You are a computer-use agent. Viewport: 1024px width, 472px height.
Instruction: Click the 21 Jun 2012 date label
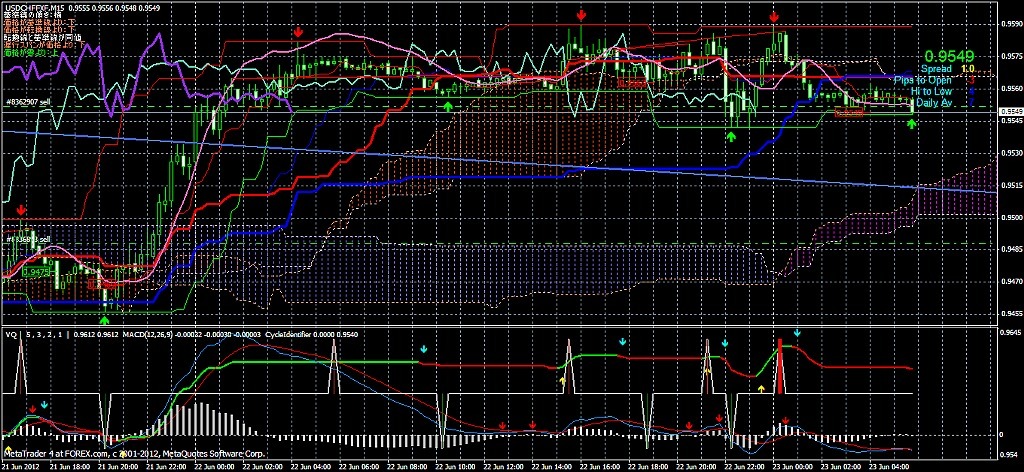21,467
